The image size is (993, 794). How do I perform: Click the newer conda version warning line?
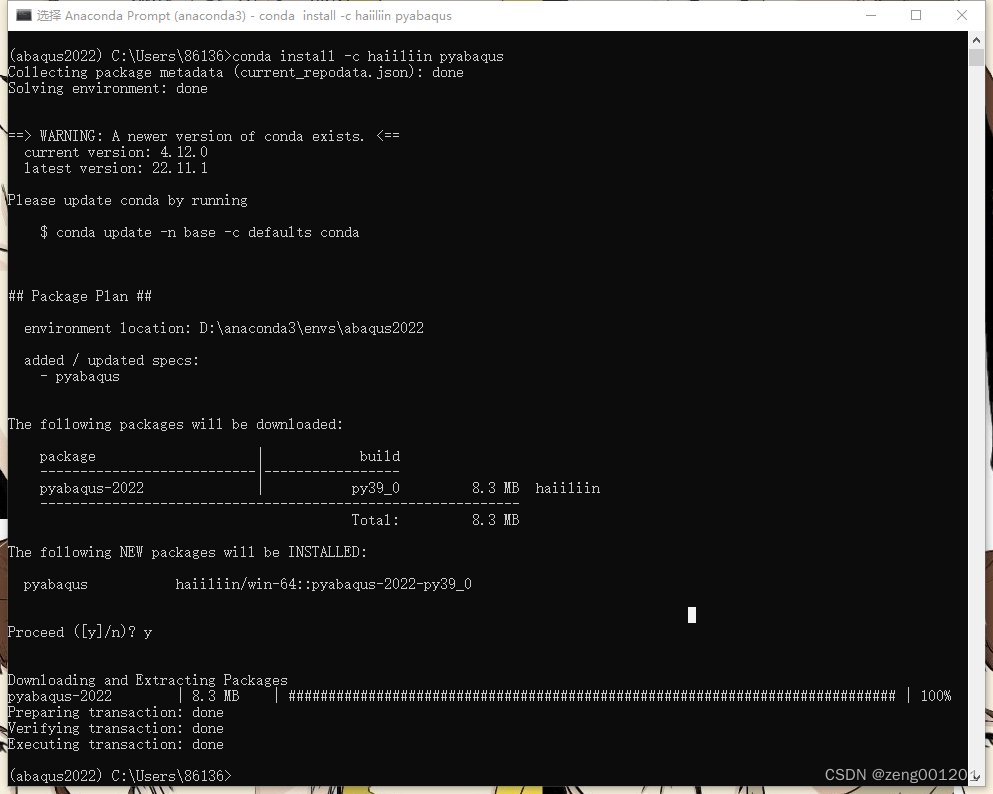(x=200, y=136)
